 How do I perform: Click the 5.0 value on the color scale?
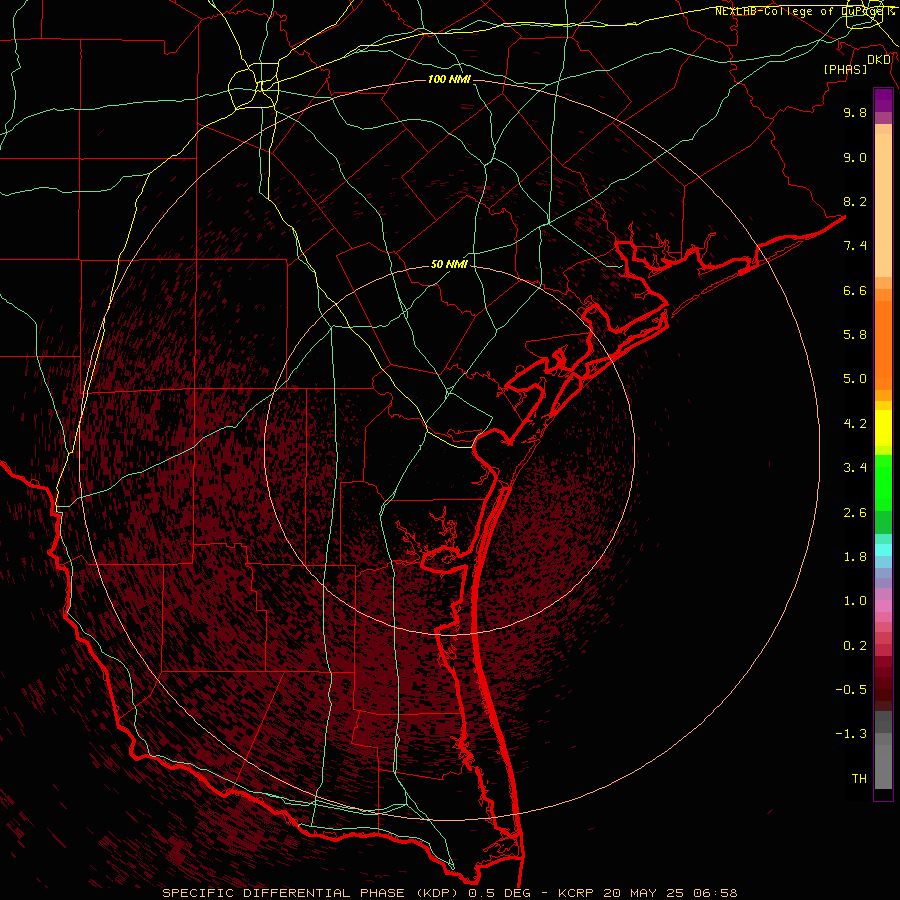tap(855, 379)
